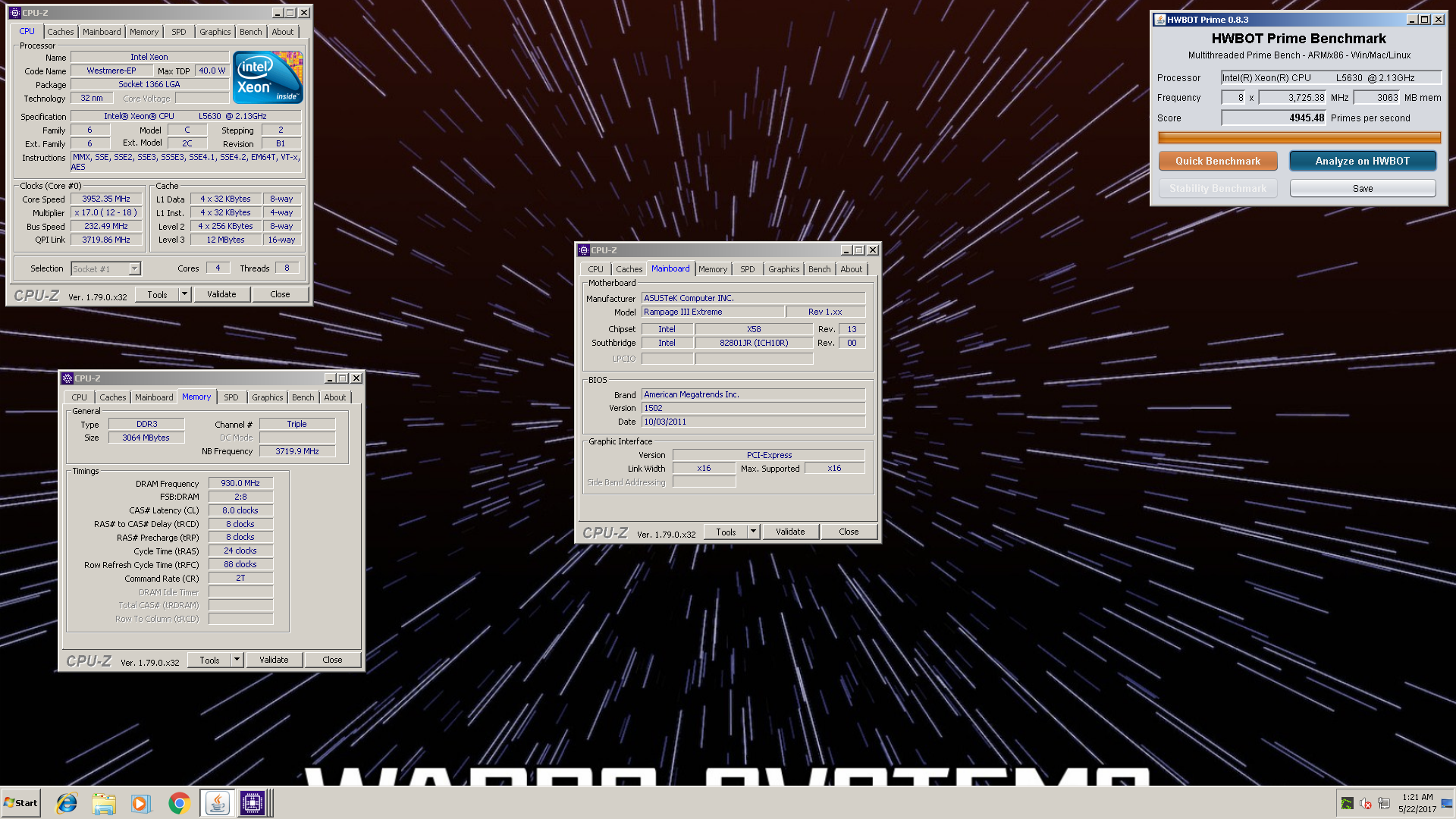Image resolution: width=1456 pixels, height=819 pixels.
Task: Launch Windows Media Player from taskbar
Action: click(x=141, y=803)
